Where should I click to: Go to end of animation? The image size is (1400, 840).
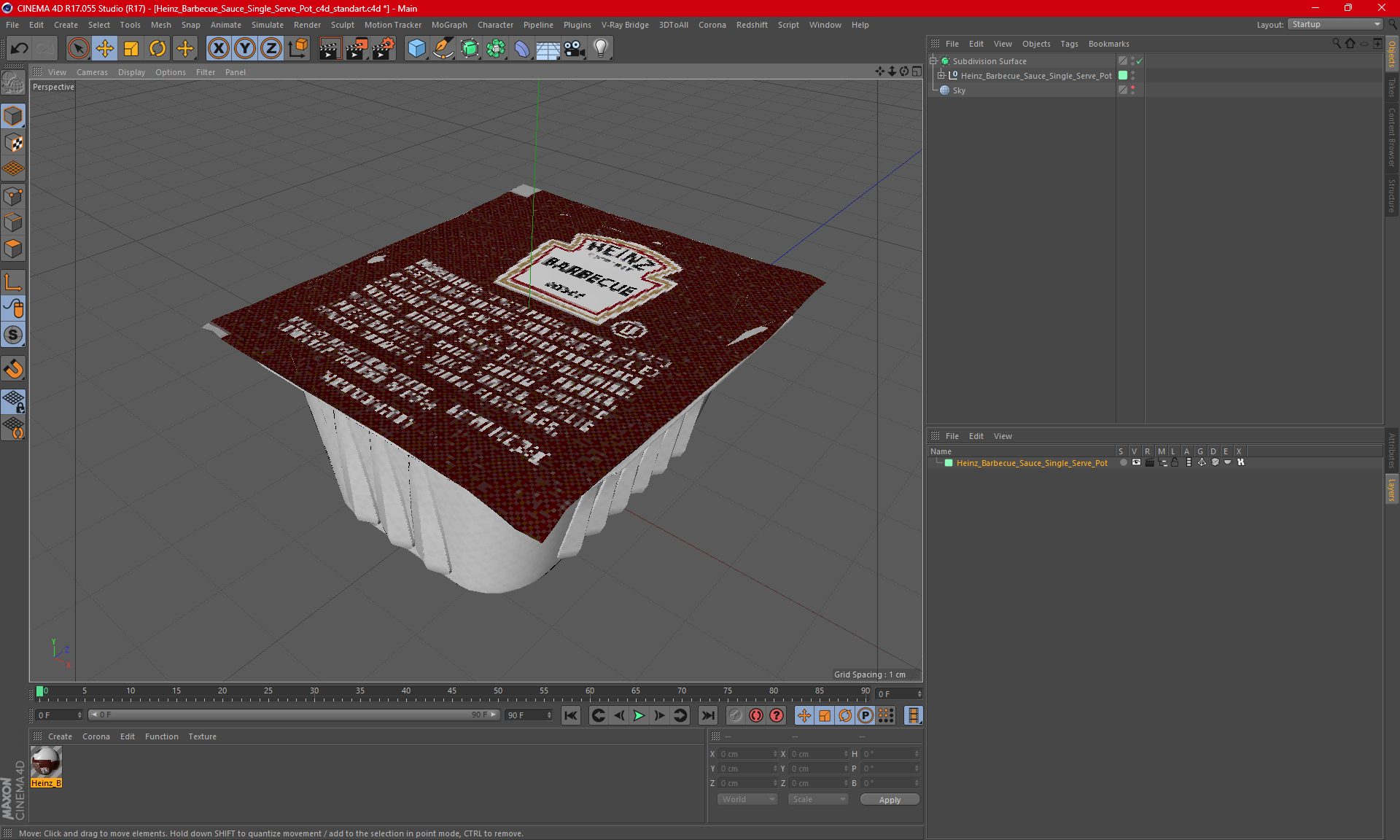707,715
